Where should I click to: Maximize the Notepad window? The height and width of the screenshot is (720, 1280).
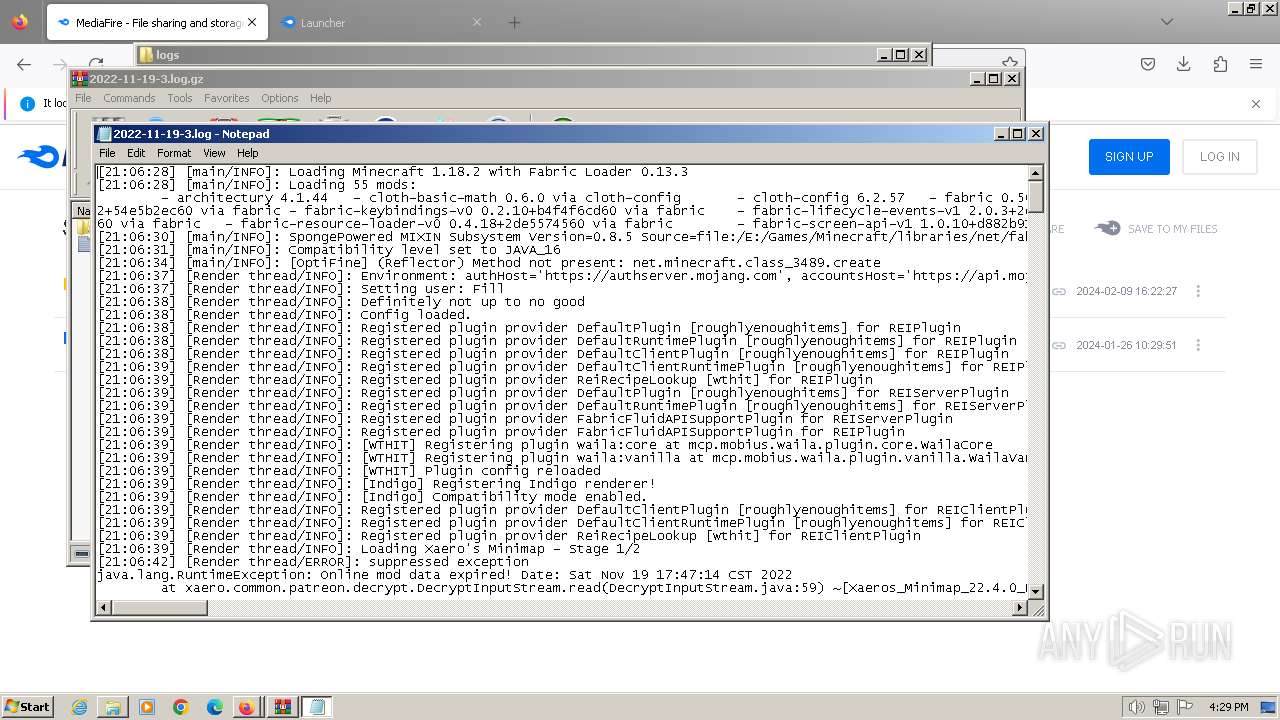(x=1018, y=134)
